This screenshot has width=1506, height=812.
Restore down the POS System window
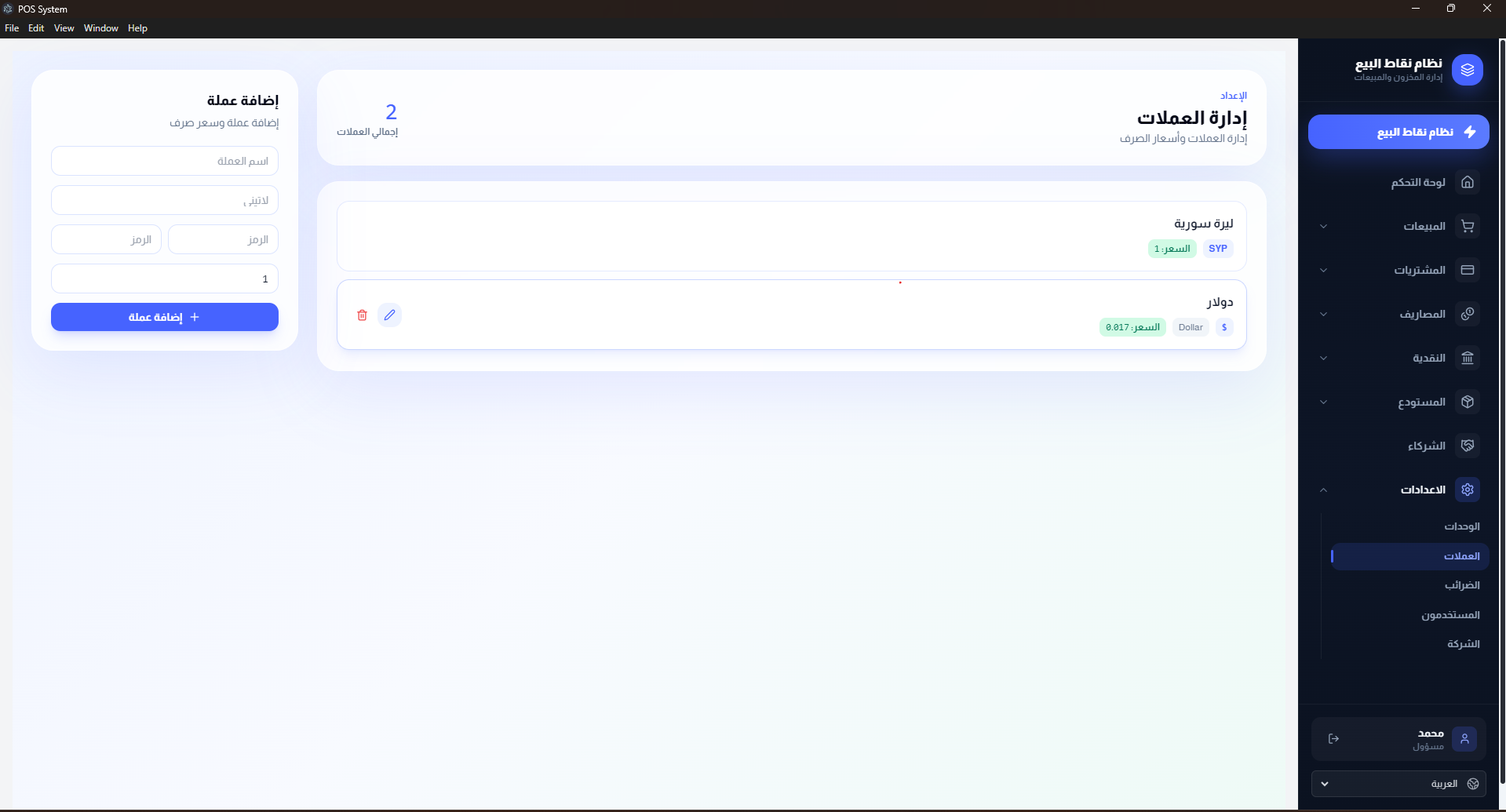(x=1451, y=9)
